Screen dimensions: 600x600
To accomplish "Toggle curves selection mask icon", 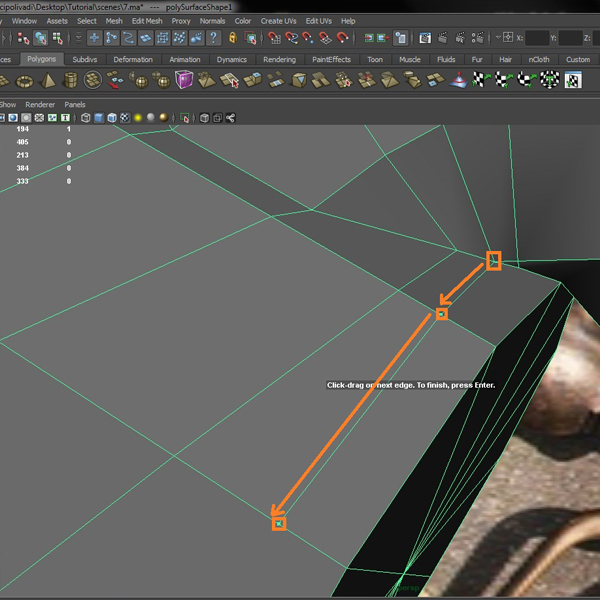I will [x=129, y=38].
